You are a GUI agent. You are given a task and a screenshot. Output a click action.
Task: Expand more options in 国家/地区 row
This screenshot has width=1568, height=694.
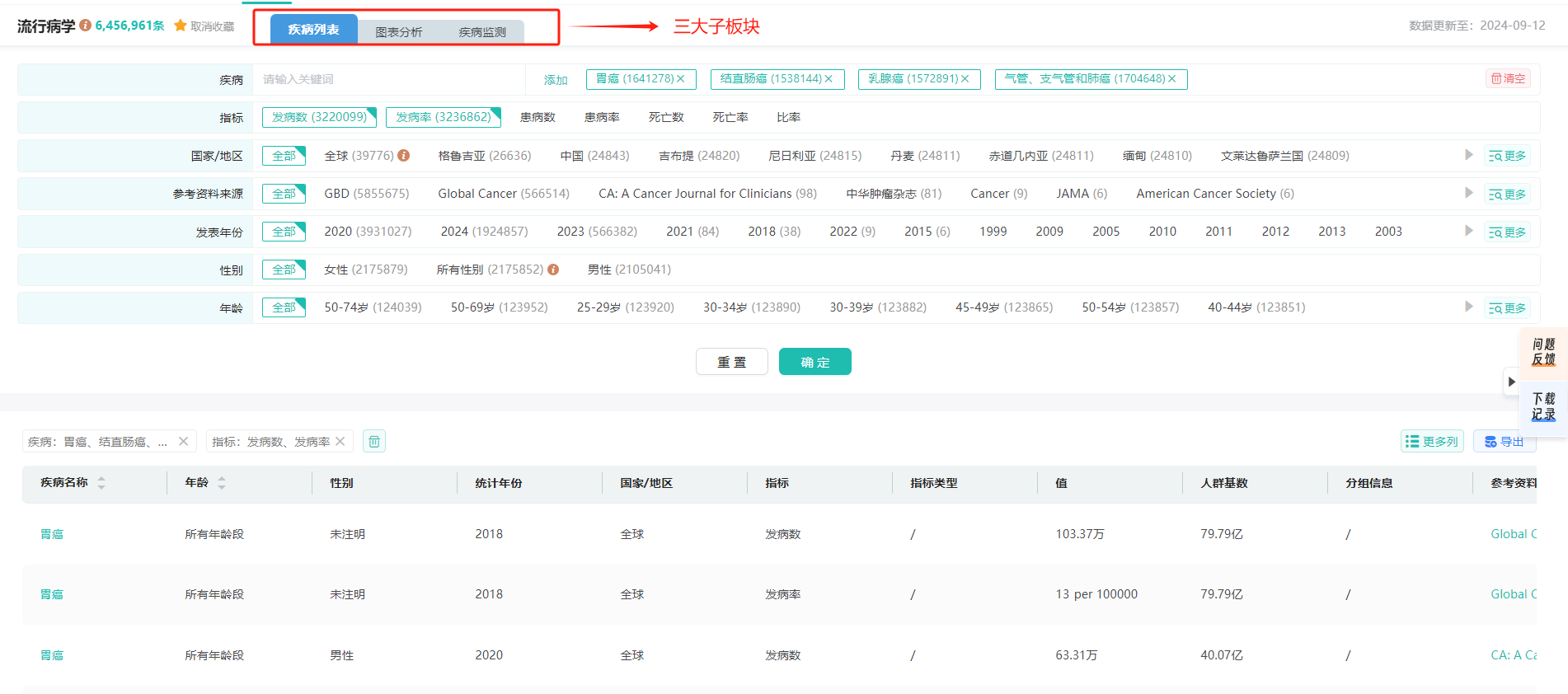(1507, 156)
